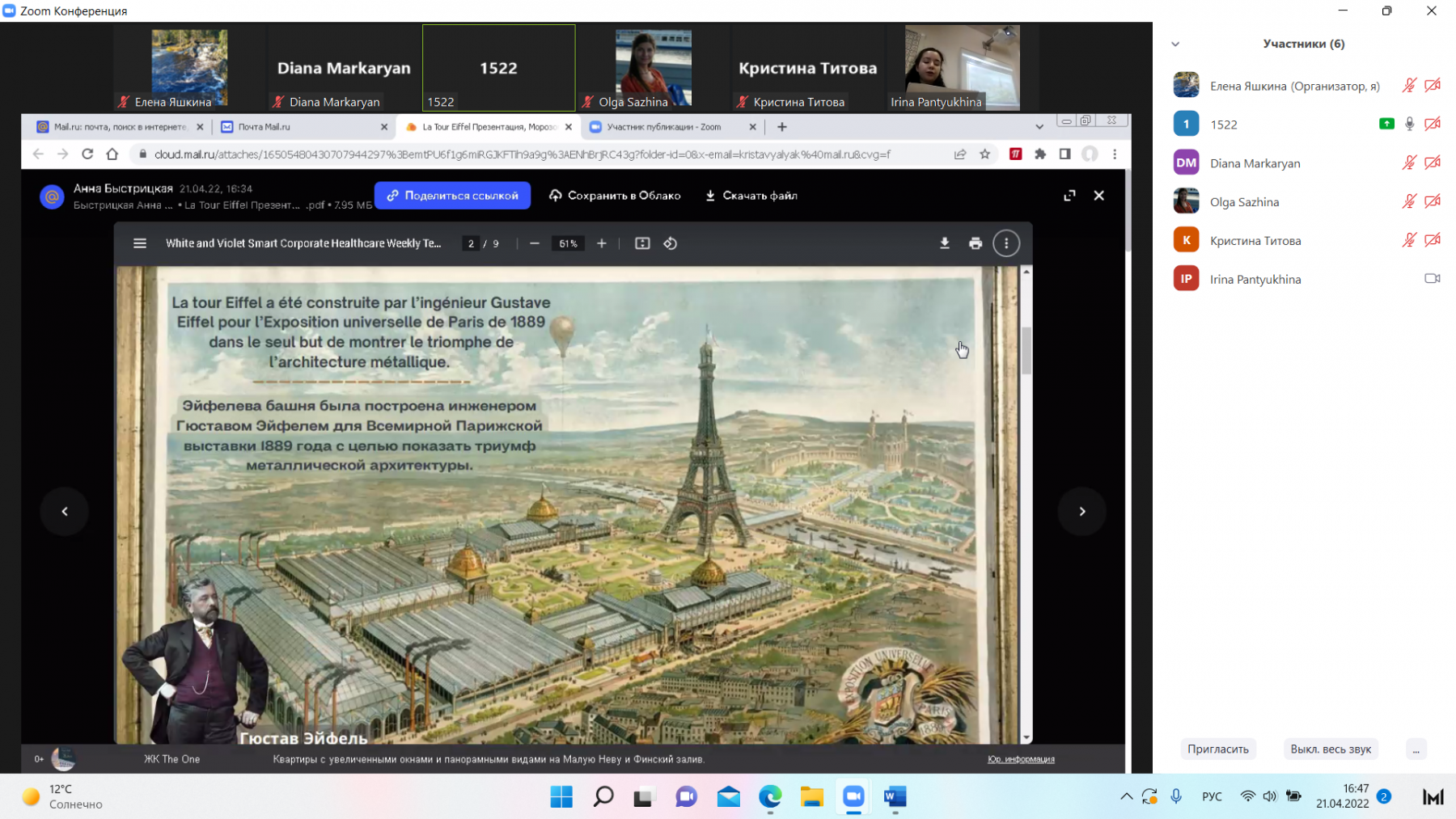
Task: Rotate the PDF document counterclockwise
Action: 671,243
